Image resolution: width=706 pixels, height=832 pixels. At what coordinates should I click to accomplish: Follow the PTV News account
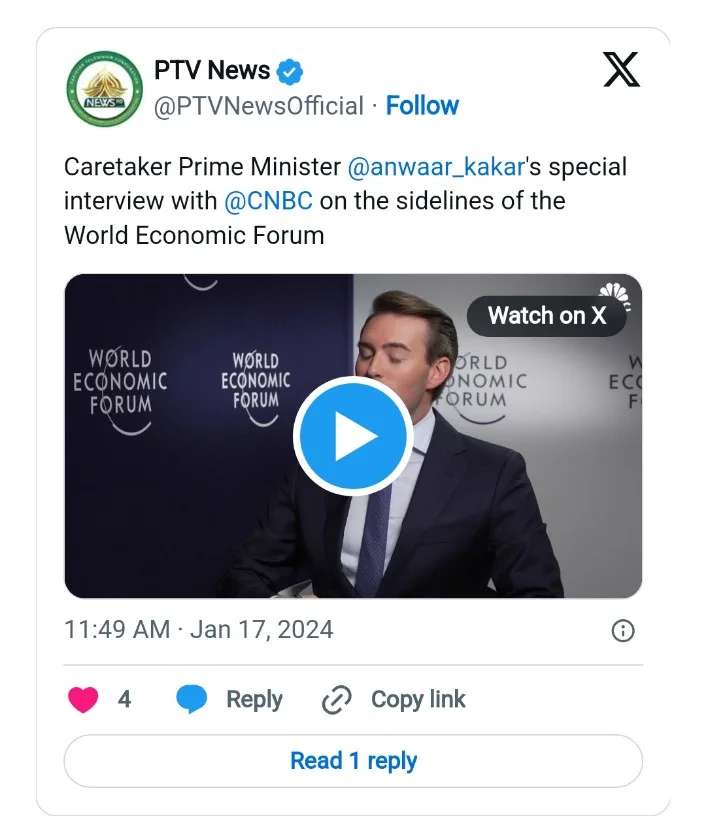(x=422, y=106)
